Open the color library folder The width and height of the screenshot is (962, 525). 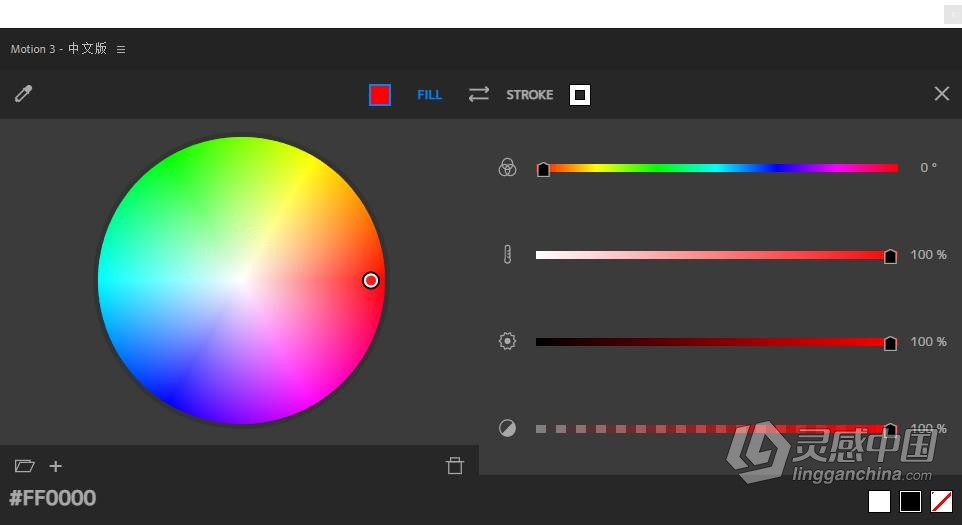coord(25,466)
